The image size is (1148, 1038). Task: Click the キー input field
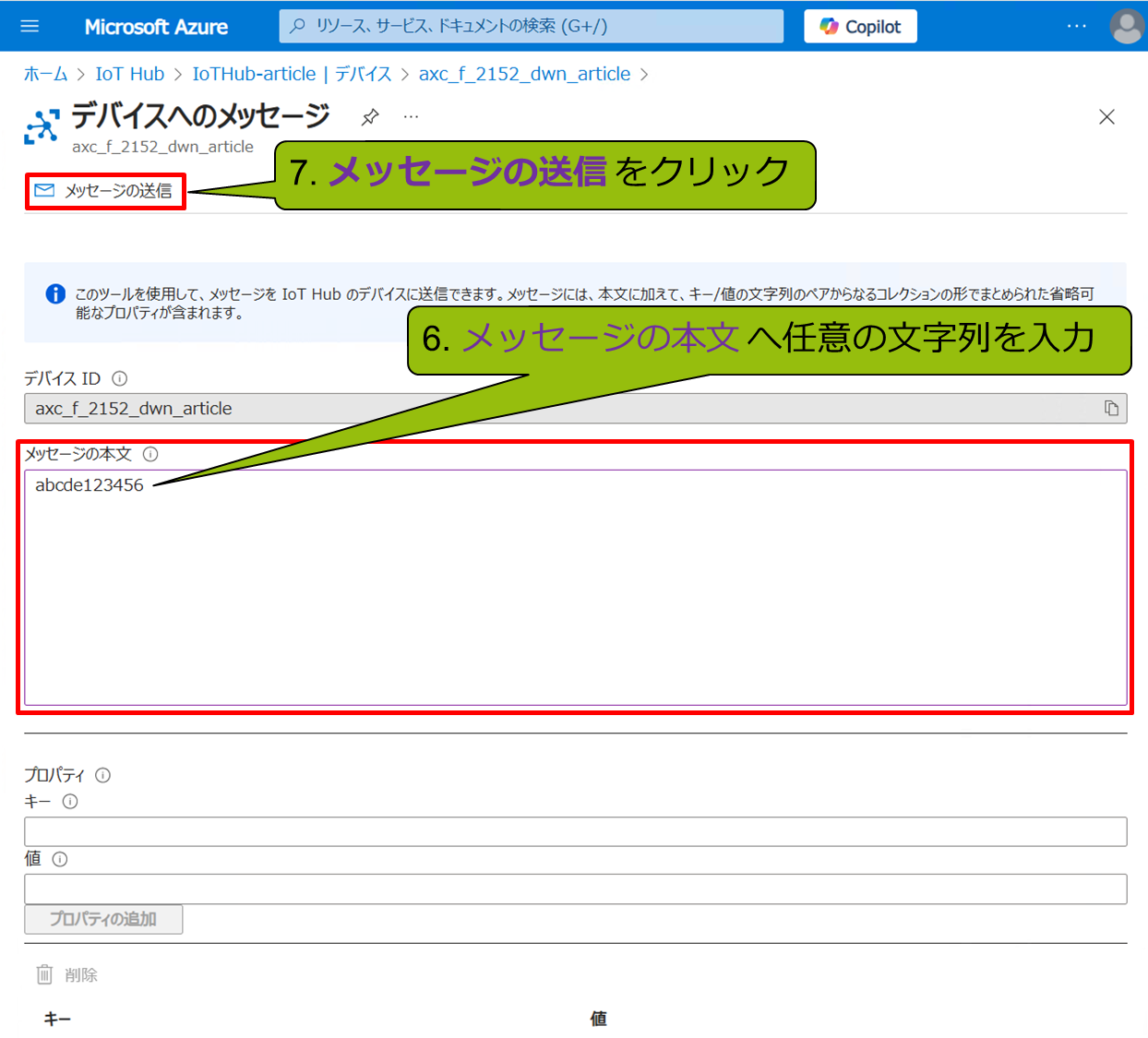tap(572, 831)
